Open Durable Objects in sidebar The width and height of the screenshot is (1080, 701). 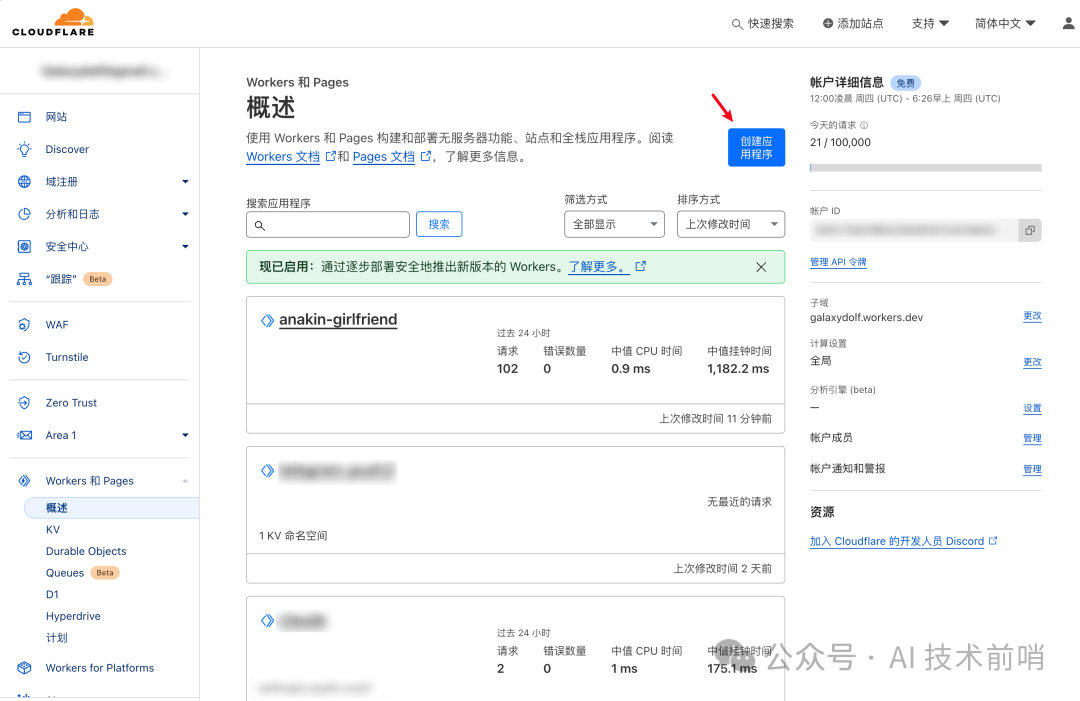[x=86, y=551]
